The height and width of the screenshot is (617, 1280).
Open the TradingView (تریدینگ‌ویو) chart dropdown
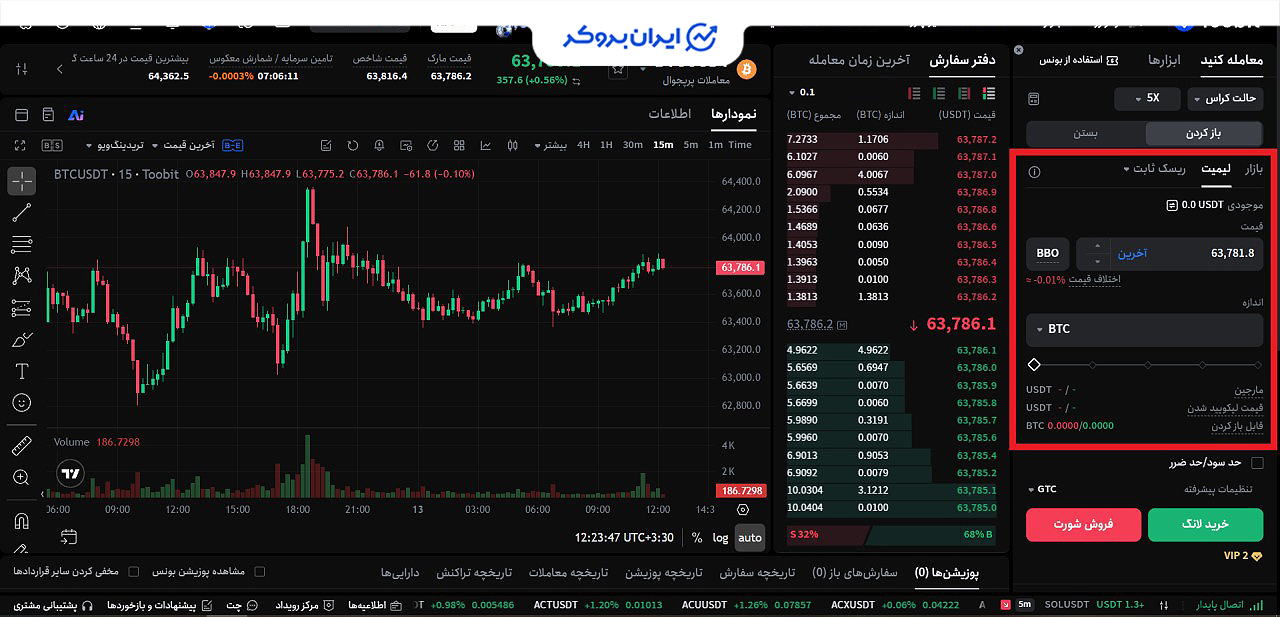point(115,145)
